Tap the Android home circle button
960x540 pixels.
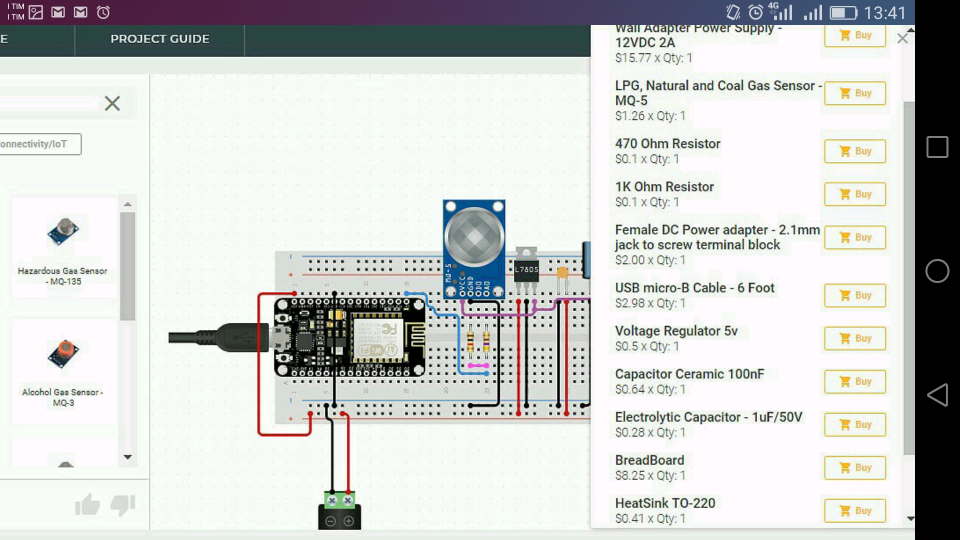coord(937,271)
